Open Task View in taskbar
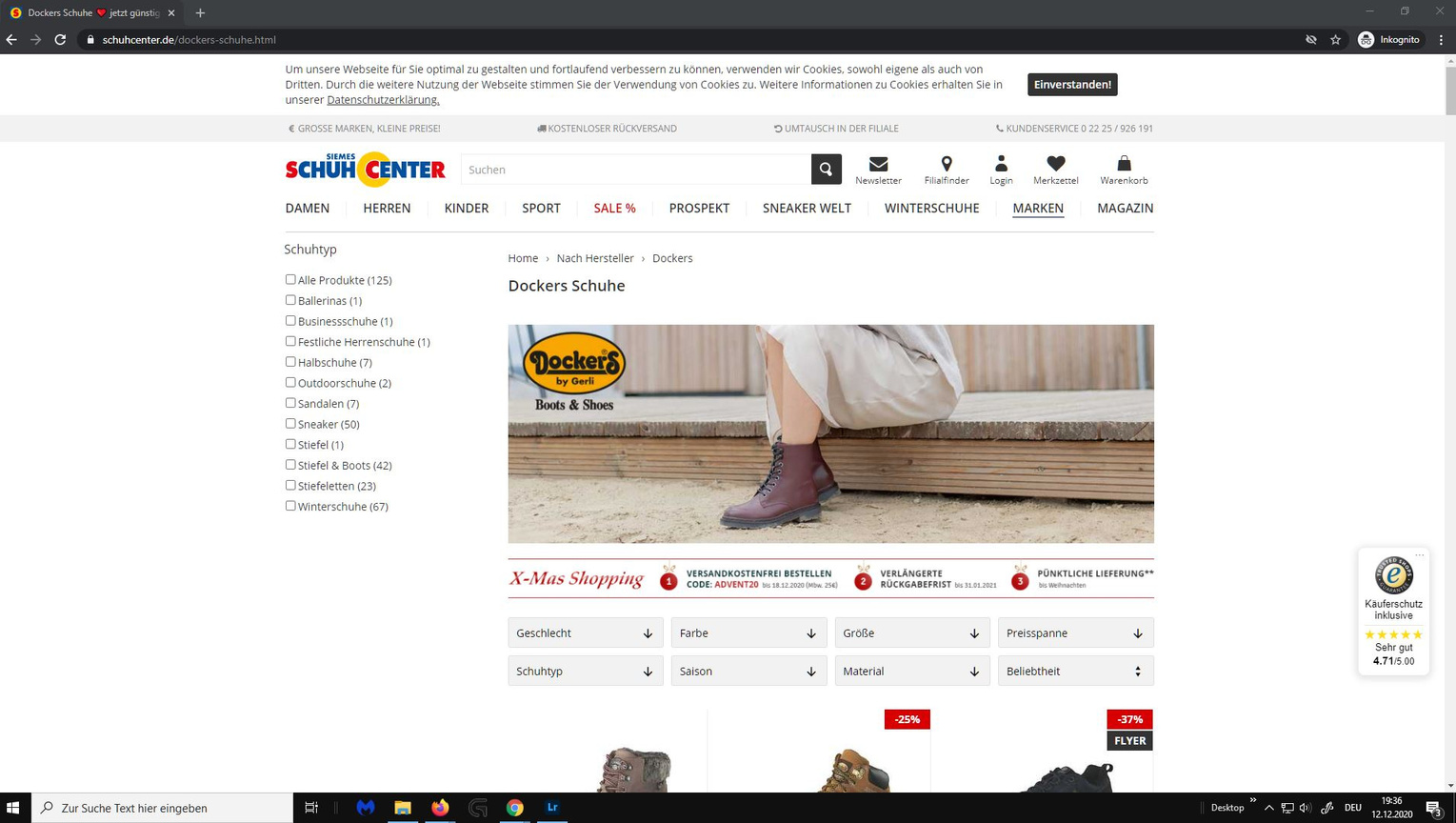Image resolution: width=1456 pixels, height=823 pixels. click(x=311, y=808)
